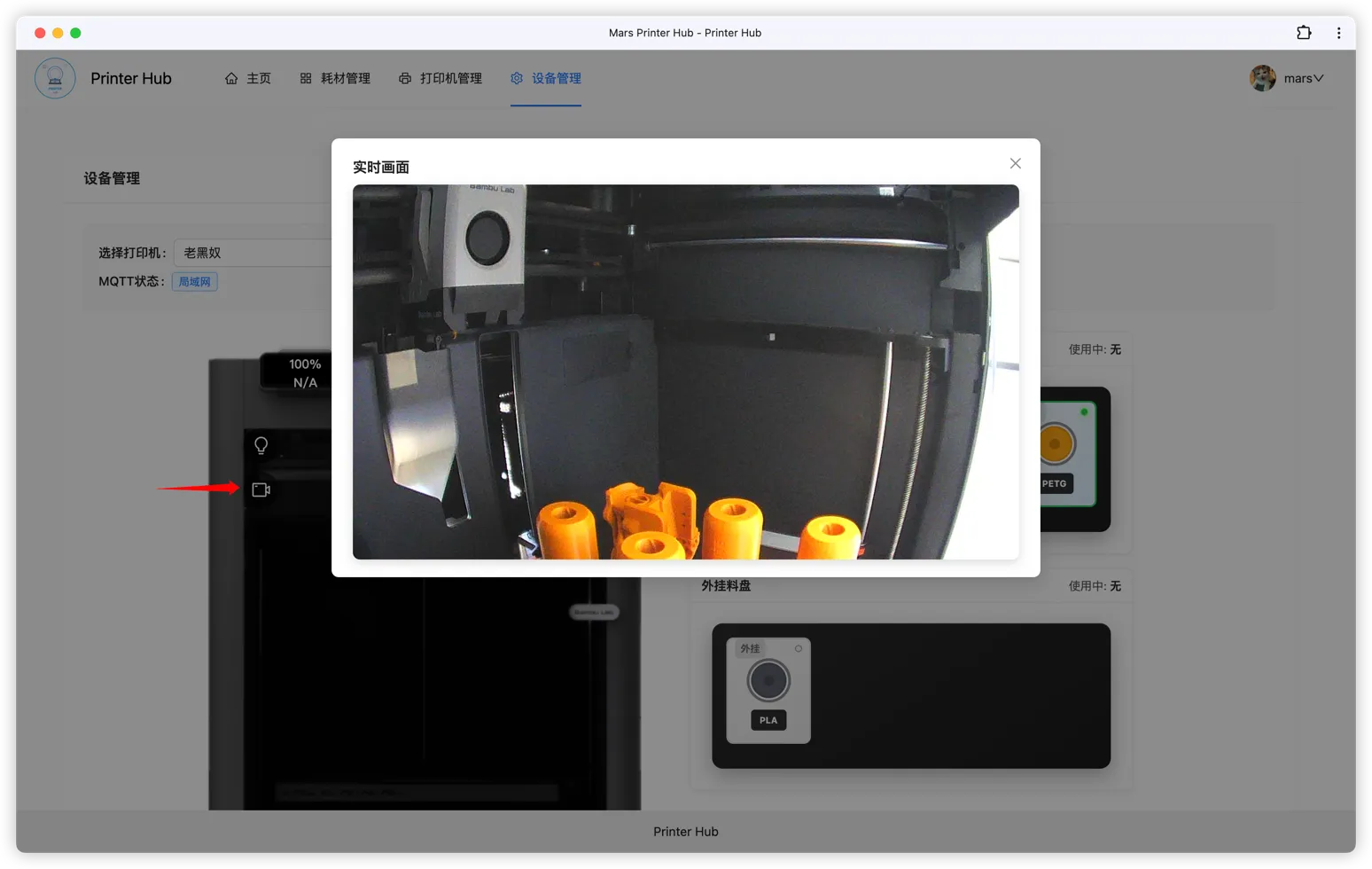Select the PETG filament slot
Viewport: 1372px width, 869px height.
tap(1066, 454)
